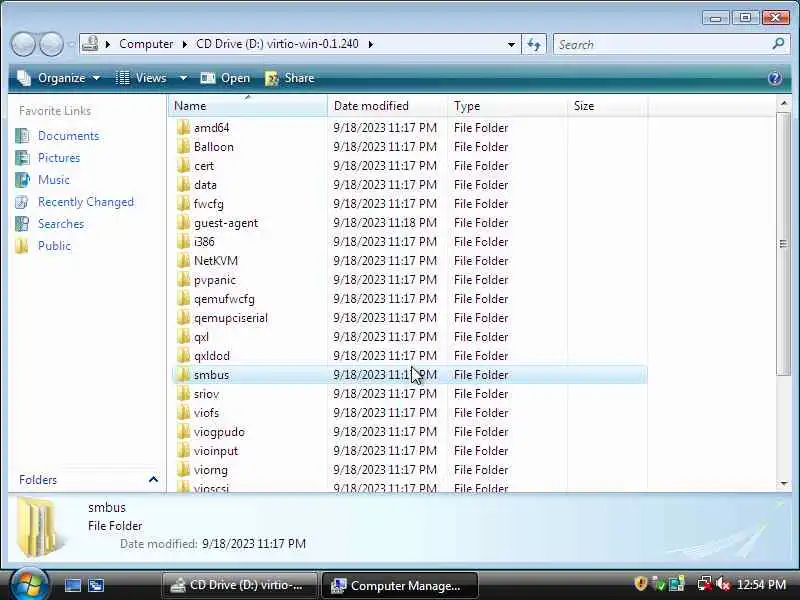This screenshot has height=600, width=800.
Task: Click in the Search box
Action: click(662, 44)
